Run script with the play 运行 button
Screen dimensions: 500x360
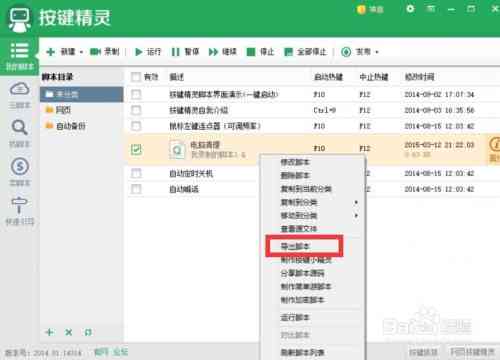pyautogui.click(x=148, y=52)
